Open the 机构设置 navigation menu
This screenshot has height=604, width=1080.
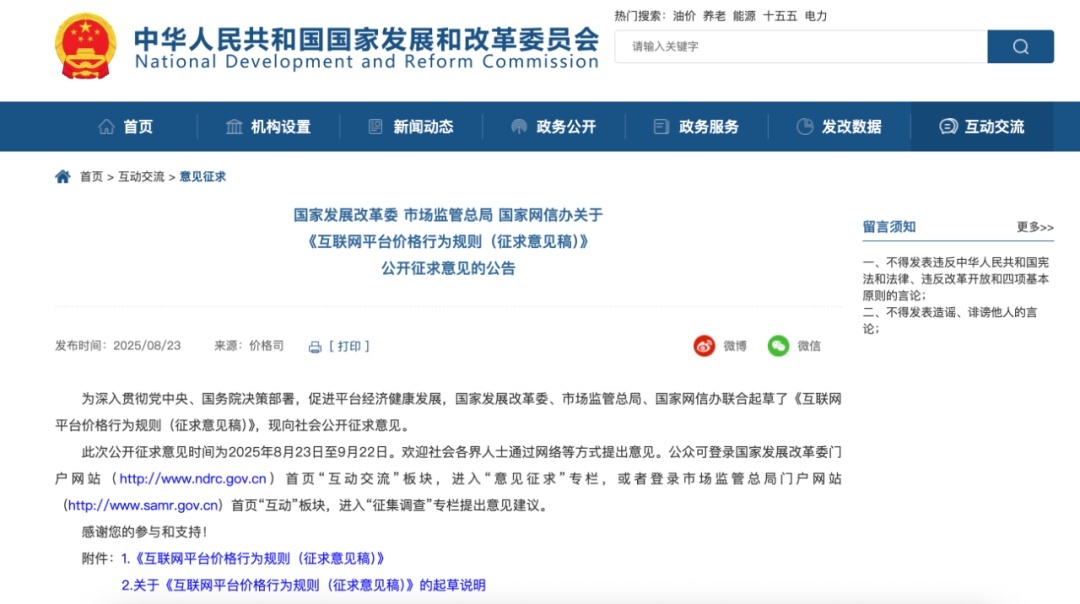click(x=268, y=127)
